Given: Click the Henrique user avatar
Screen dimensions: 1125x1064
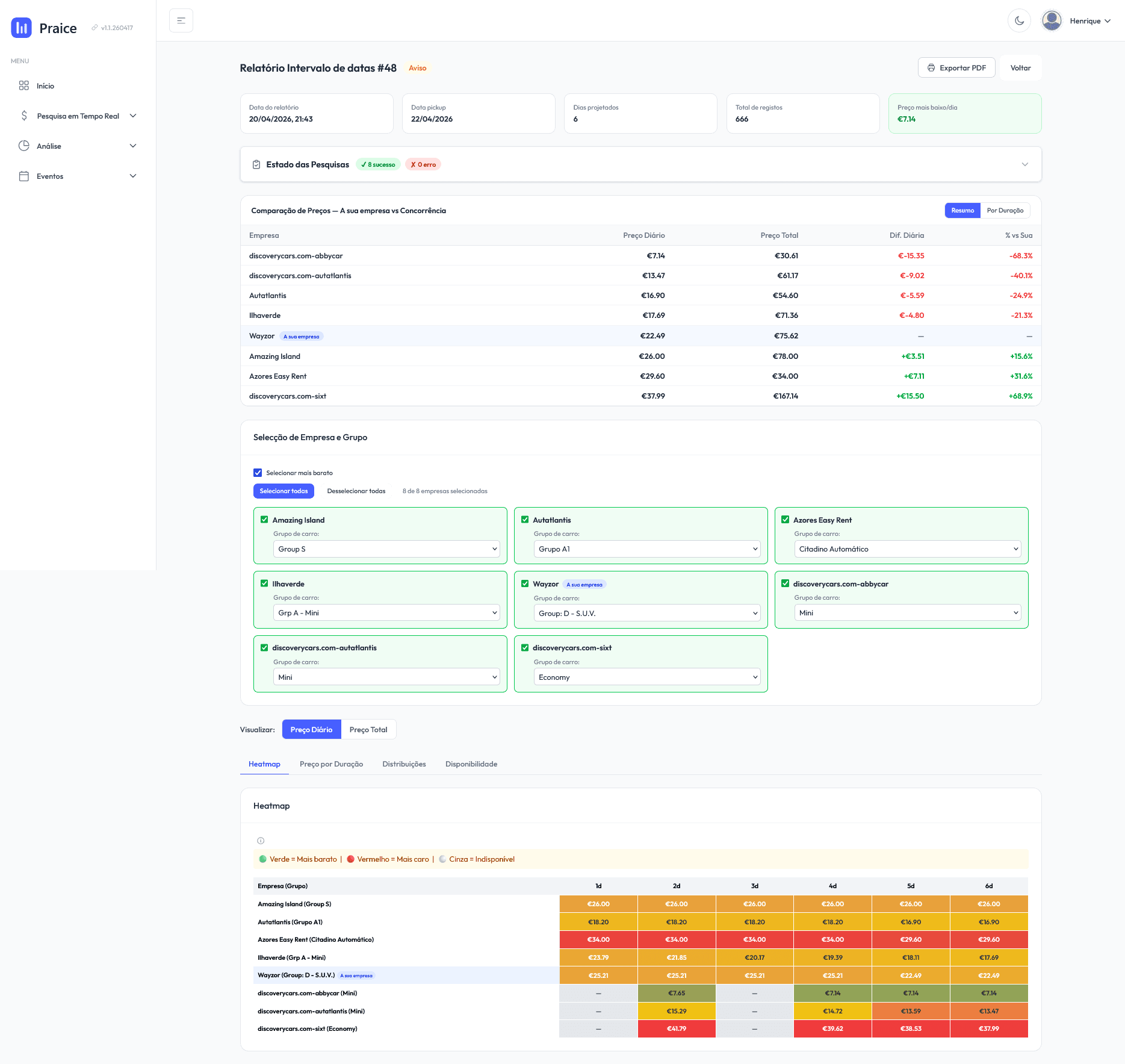Looking at the screenshot, I should [1052, 20].
